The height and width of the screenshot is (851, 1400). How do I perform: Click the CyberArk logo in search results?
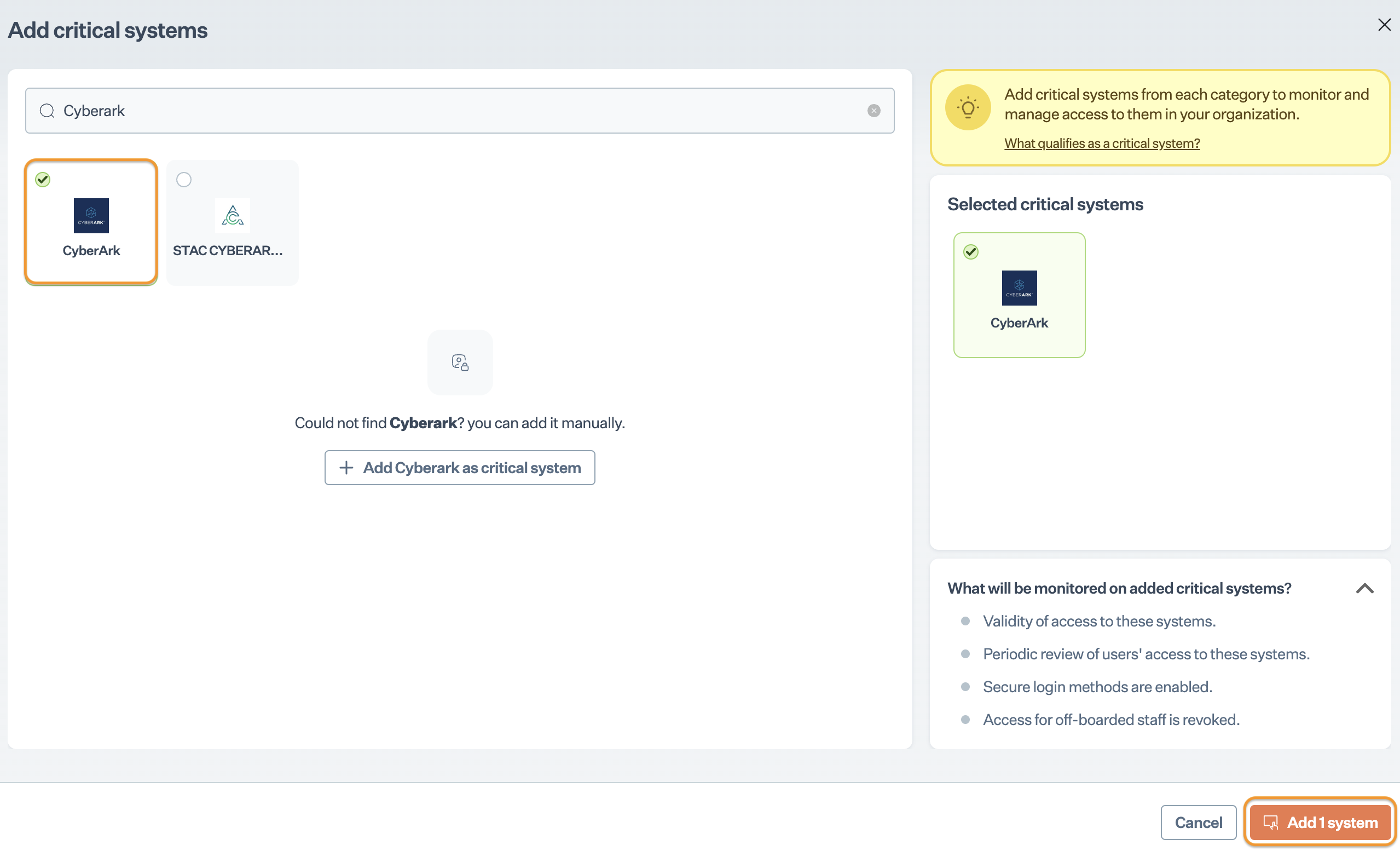[91, 215]
